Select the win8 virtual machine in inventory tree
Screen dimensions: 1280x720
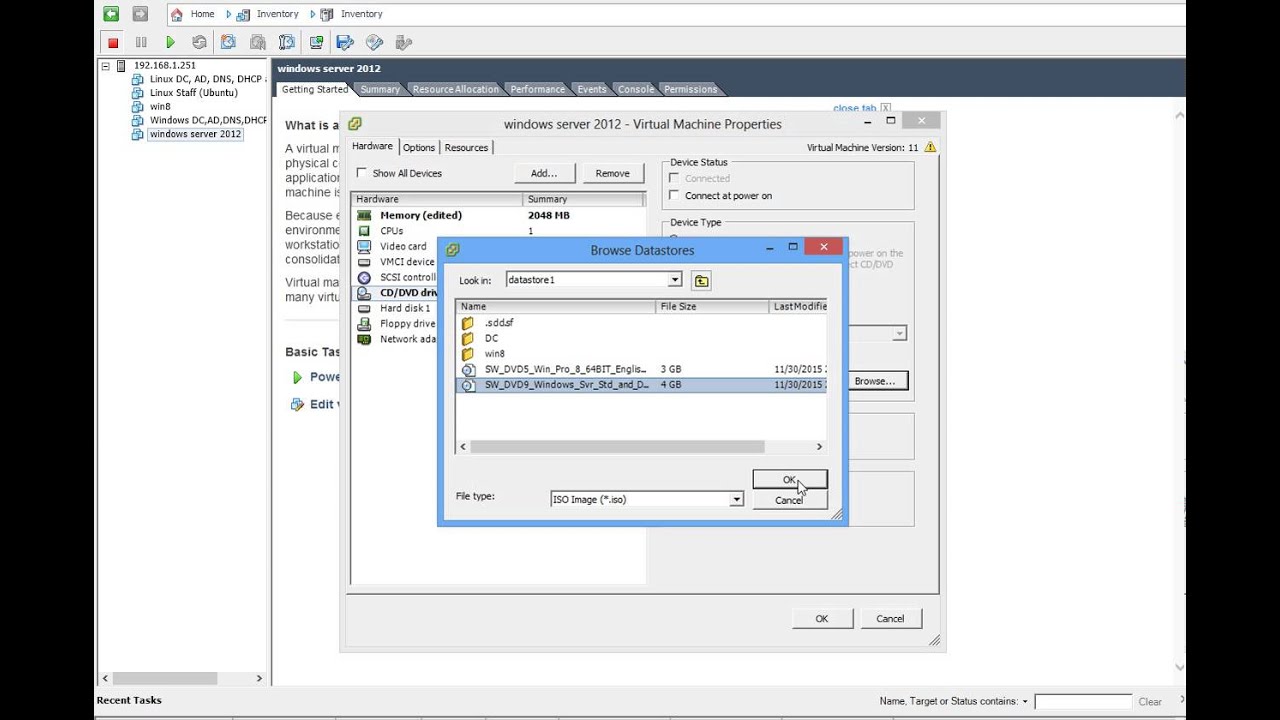click(160, 106)
